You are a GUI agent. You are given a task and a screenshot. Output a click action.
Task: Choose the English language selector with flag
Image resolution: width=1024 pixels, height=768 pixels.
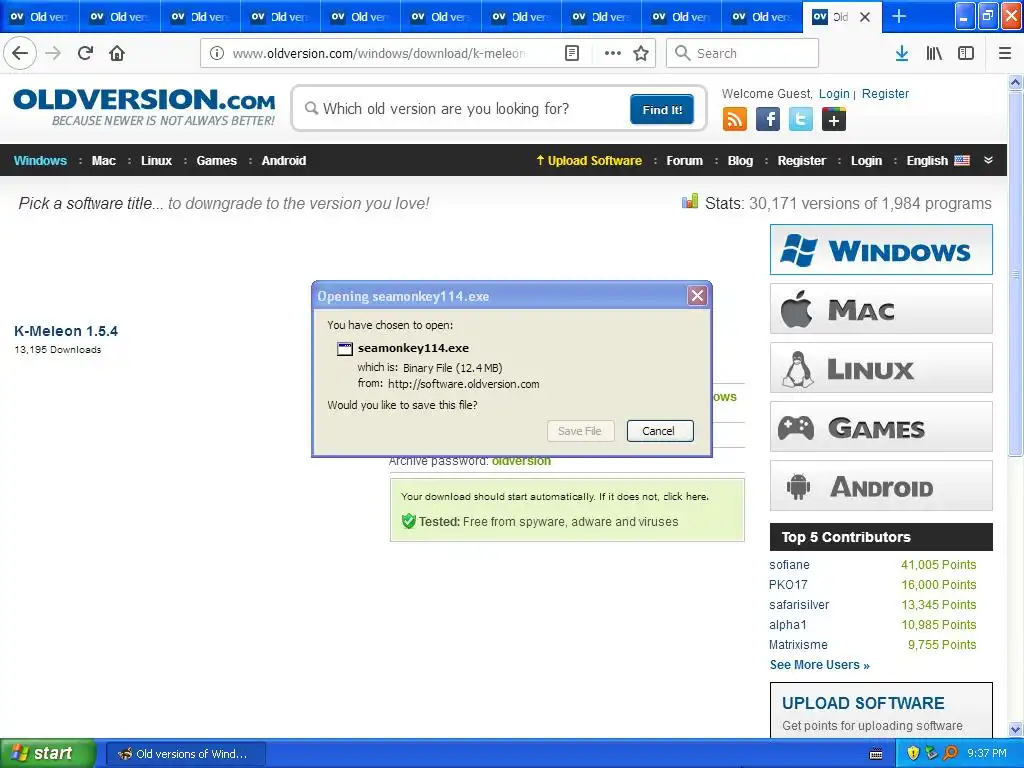(x=938, y=161)
